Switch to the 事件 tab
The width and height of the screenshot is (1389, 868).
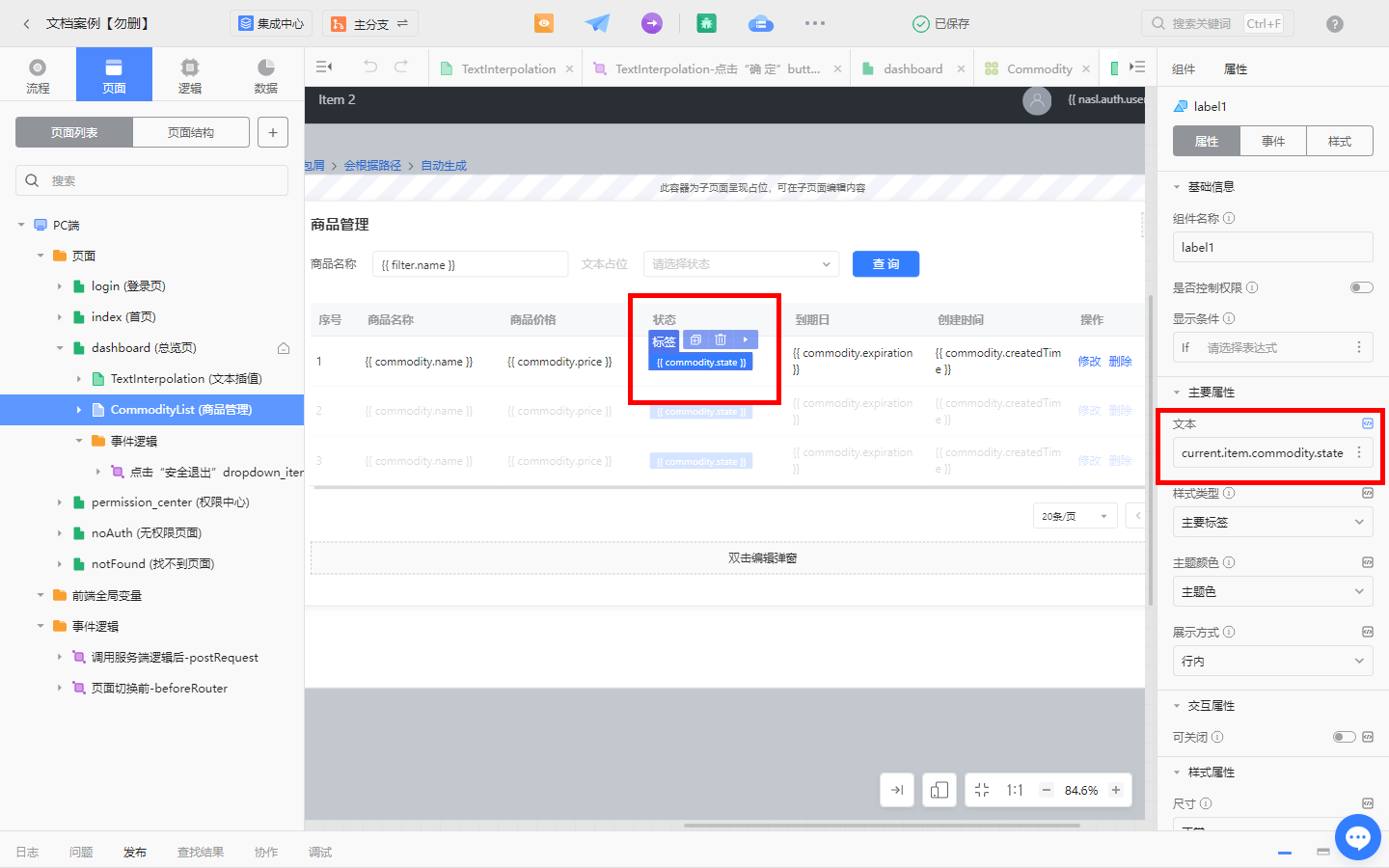1272,141
